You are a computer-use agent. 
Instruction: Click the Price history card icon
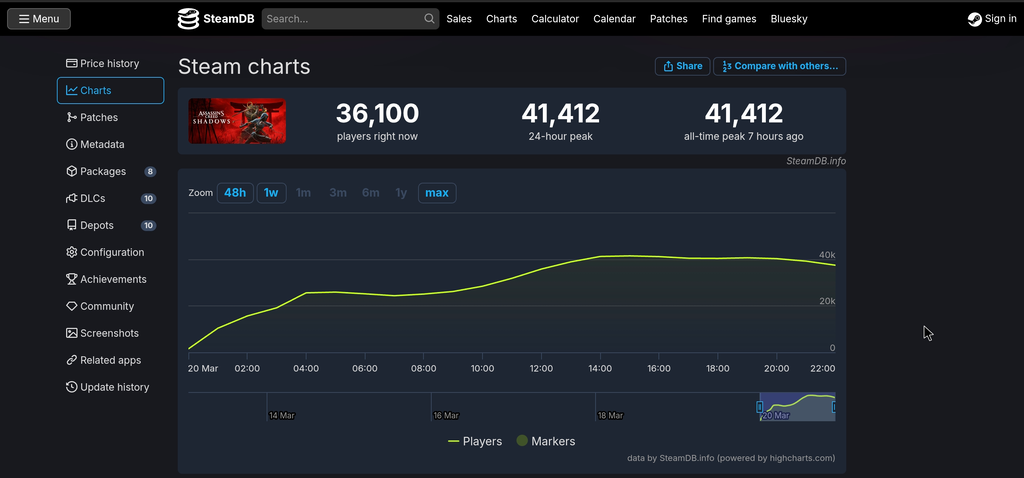pyautogui.click(x=72, y=63)
